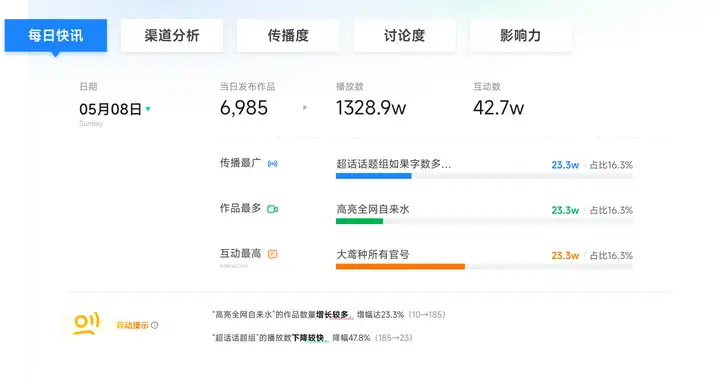Click the orange 互动最高 progress bar

point(400,266)
